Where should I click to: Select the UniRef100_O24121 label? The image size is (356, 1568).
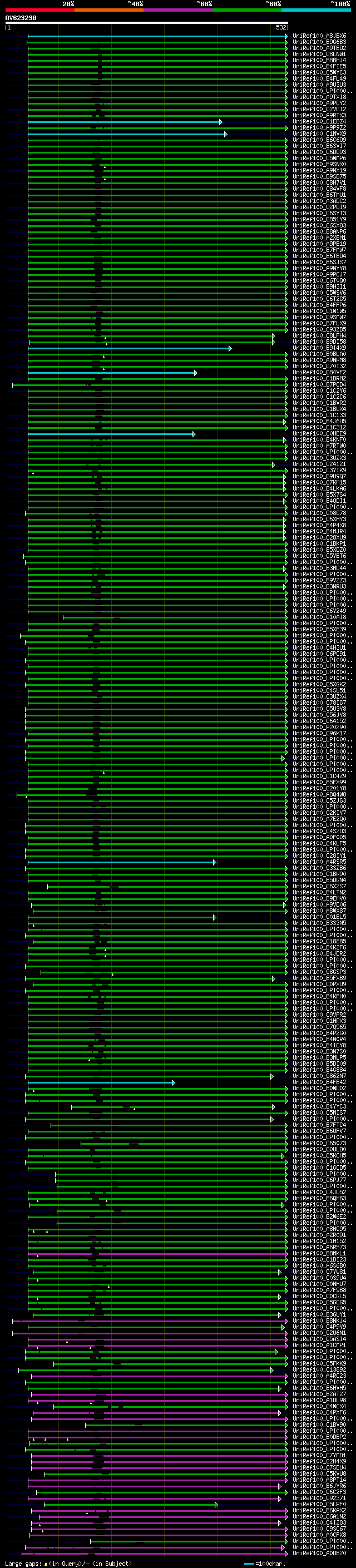coord(319,464)
